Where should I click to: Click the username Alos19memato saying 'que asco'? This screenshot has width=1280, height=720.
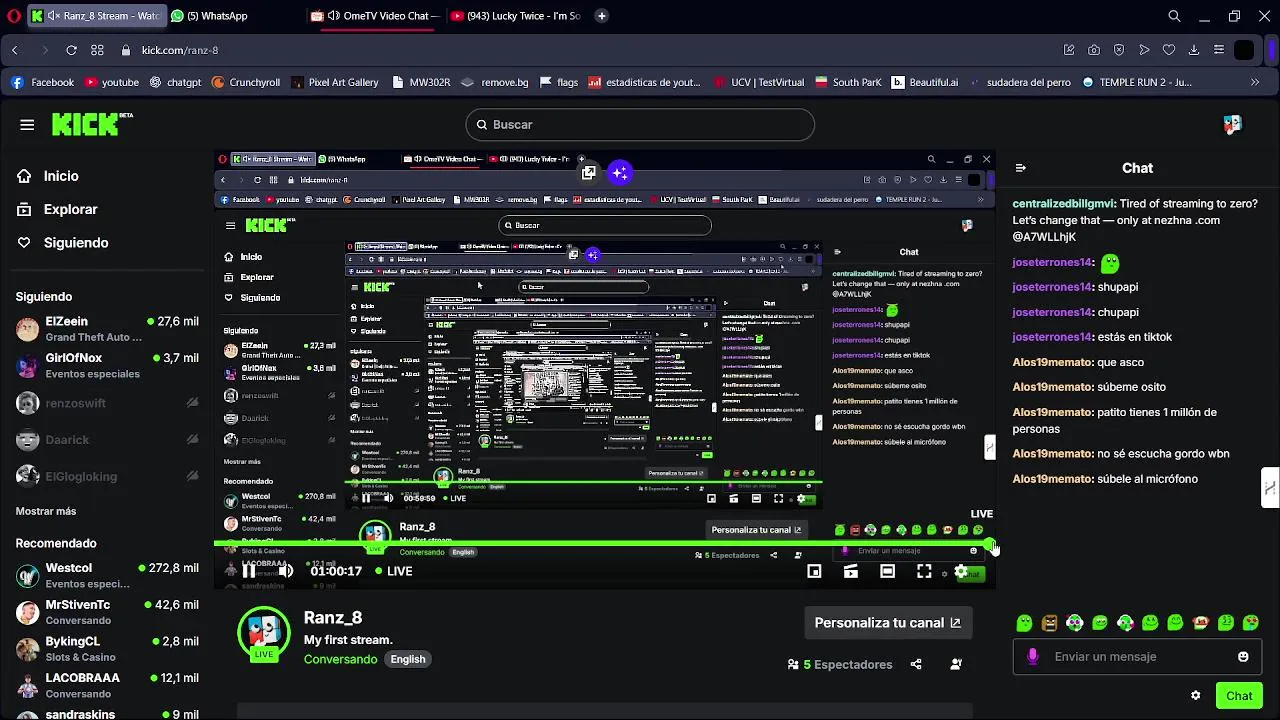[x=1051, y=362]
